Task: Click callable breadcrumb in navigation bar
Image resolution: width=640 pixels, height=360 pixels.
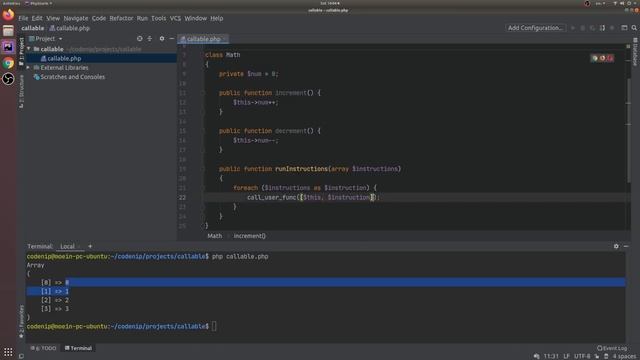Action: tap(33, 28)
